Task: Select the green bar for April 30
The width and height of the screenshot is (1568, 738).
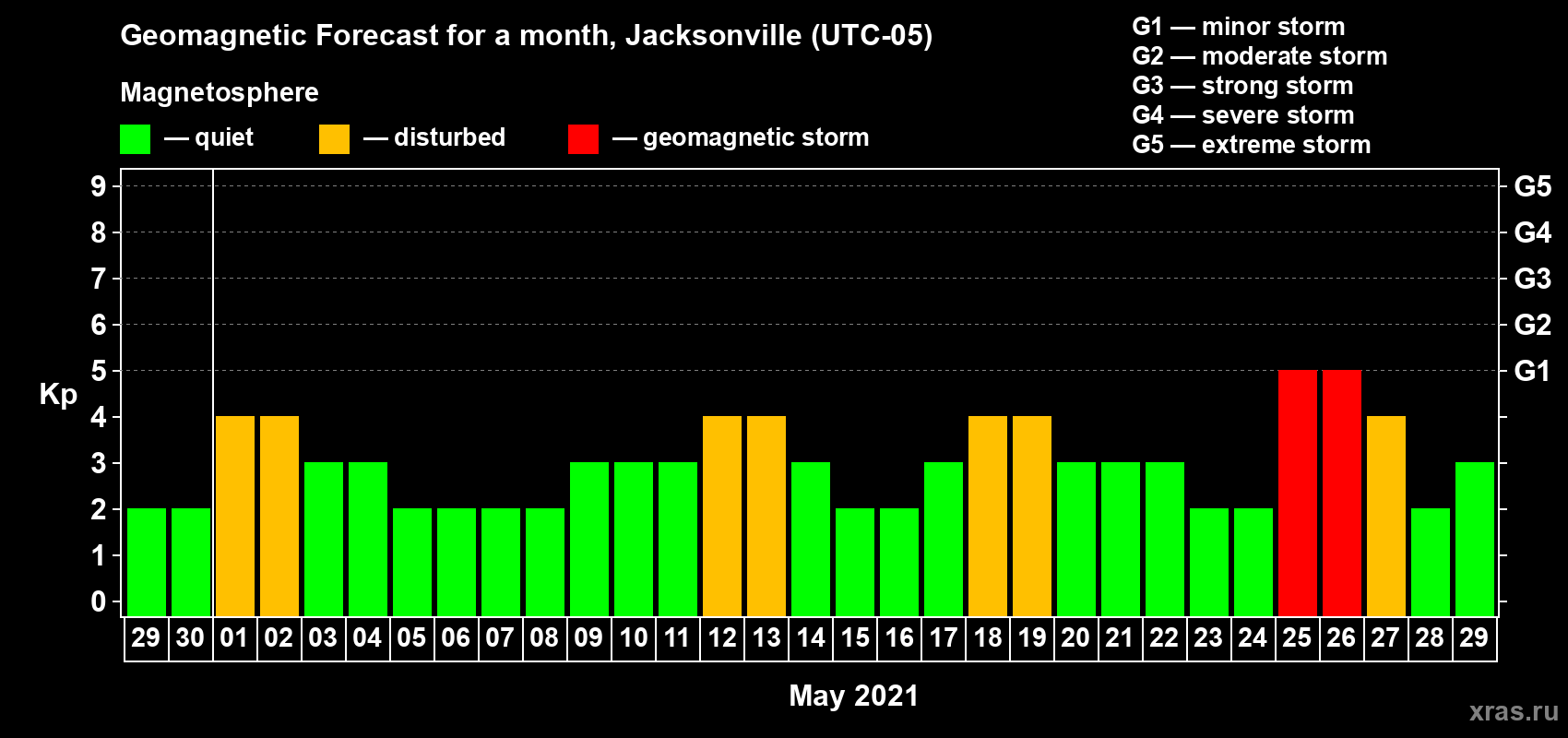Action: tap(191, 563)
